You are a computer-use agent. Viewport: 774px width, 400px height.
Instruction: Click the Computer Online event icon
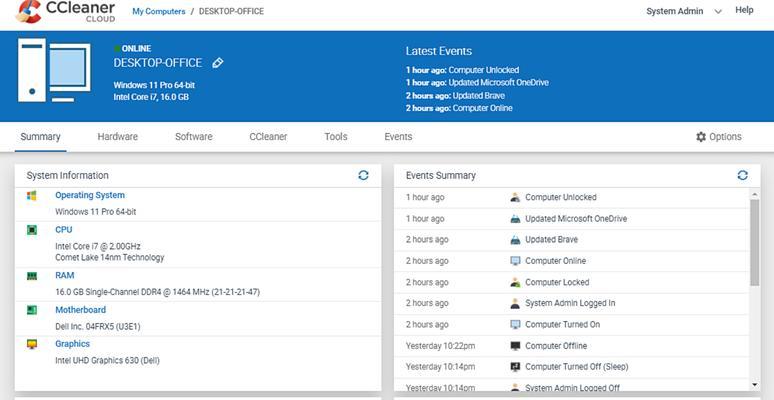(515, 261)
